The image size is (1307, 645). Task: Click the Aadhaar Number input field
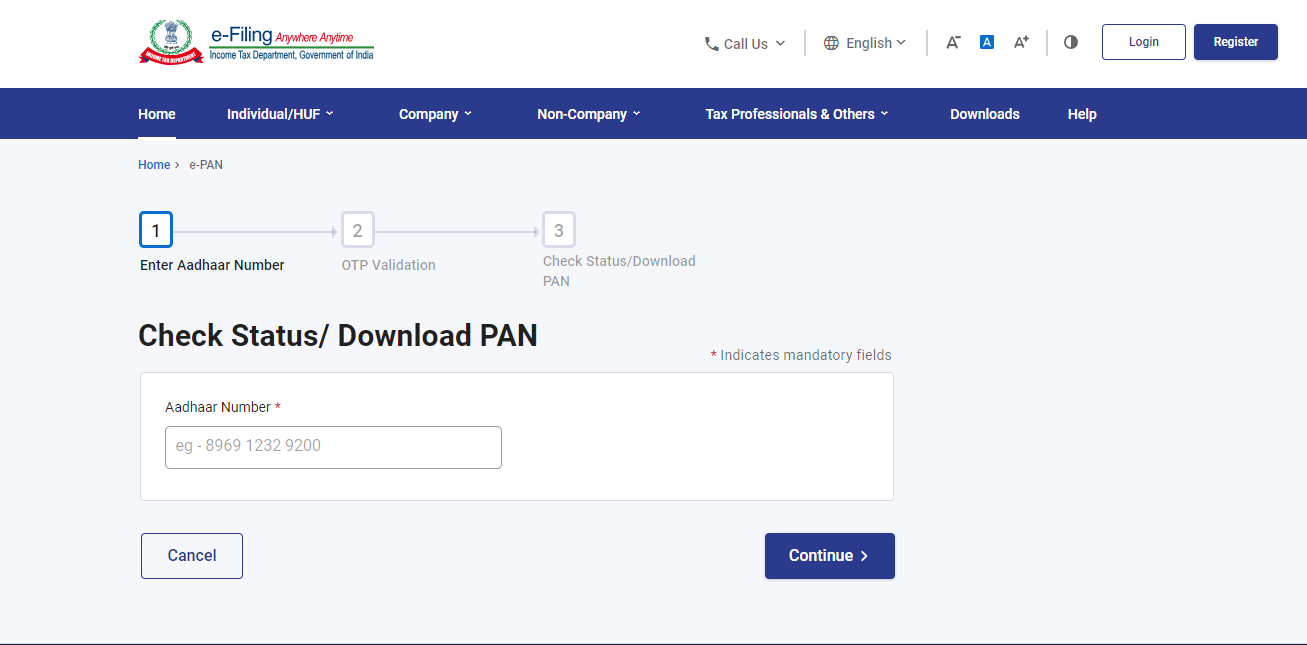coord(333,447)
